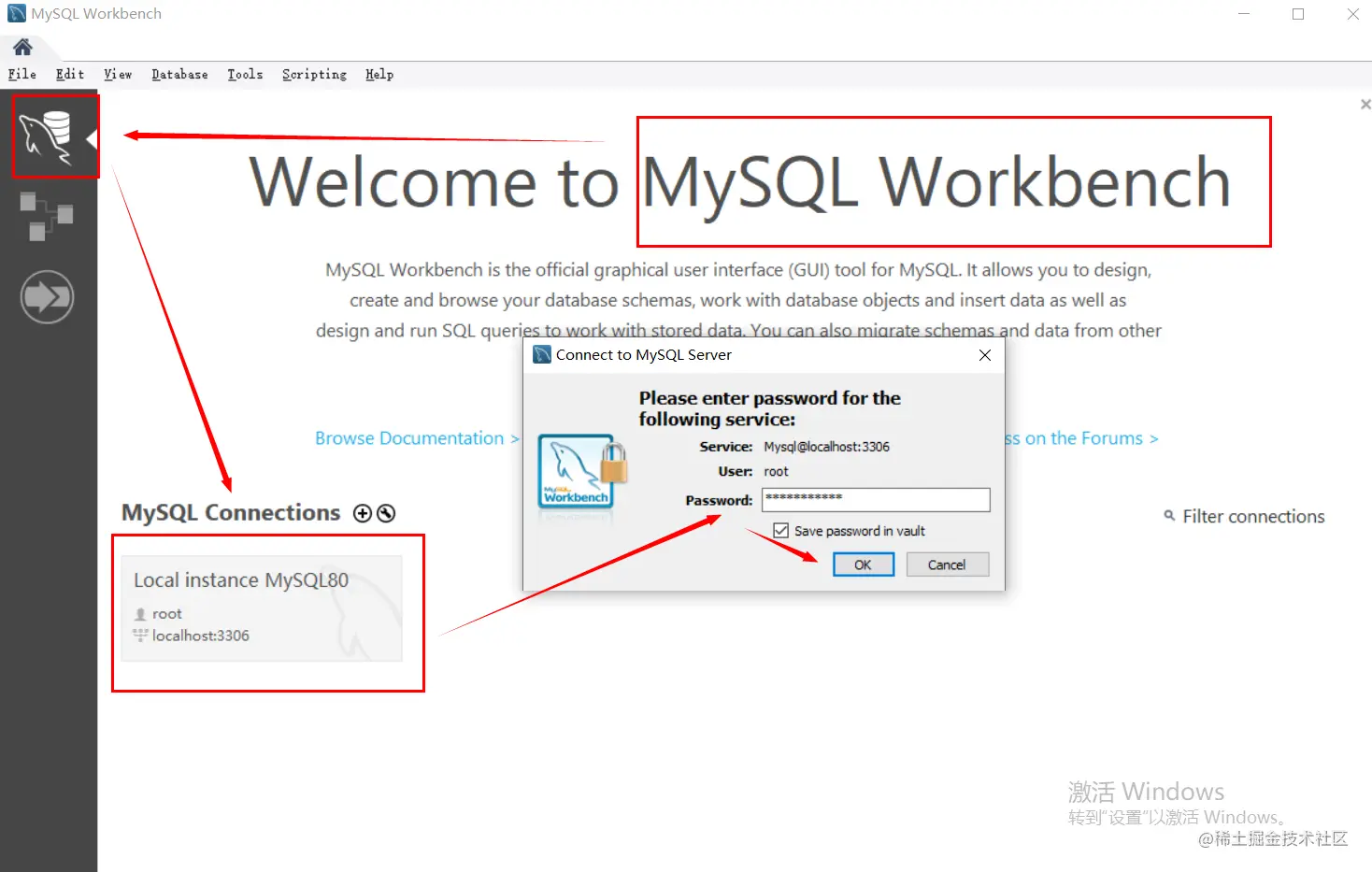
Task: Click inside the password input field
Action: [x=875, y=499]
